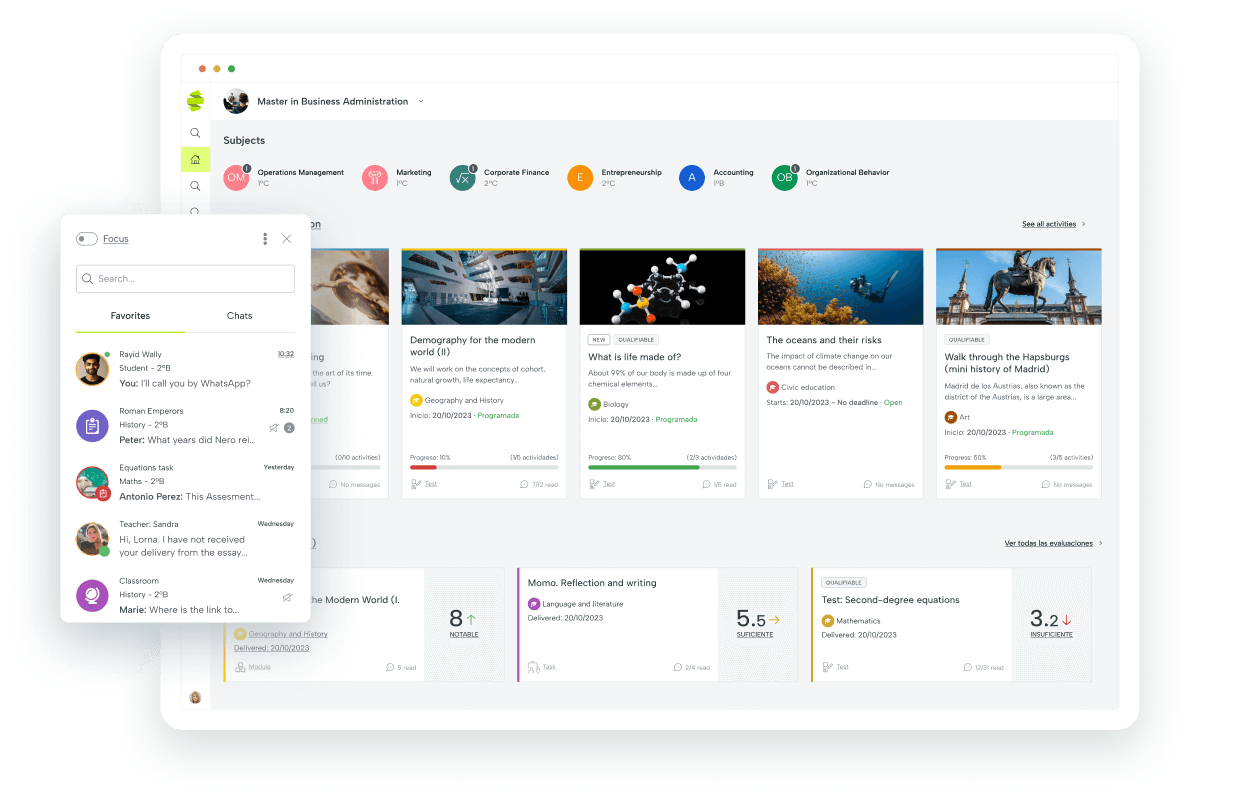Click the Civic education subject icon
The height and width of the screenshot is (796, 1240).
(772, 387)
